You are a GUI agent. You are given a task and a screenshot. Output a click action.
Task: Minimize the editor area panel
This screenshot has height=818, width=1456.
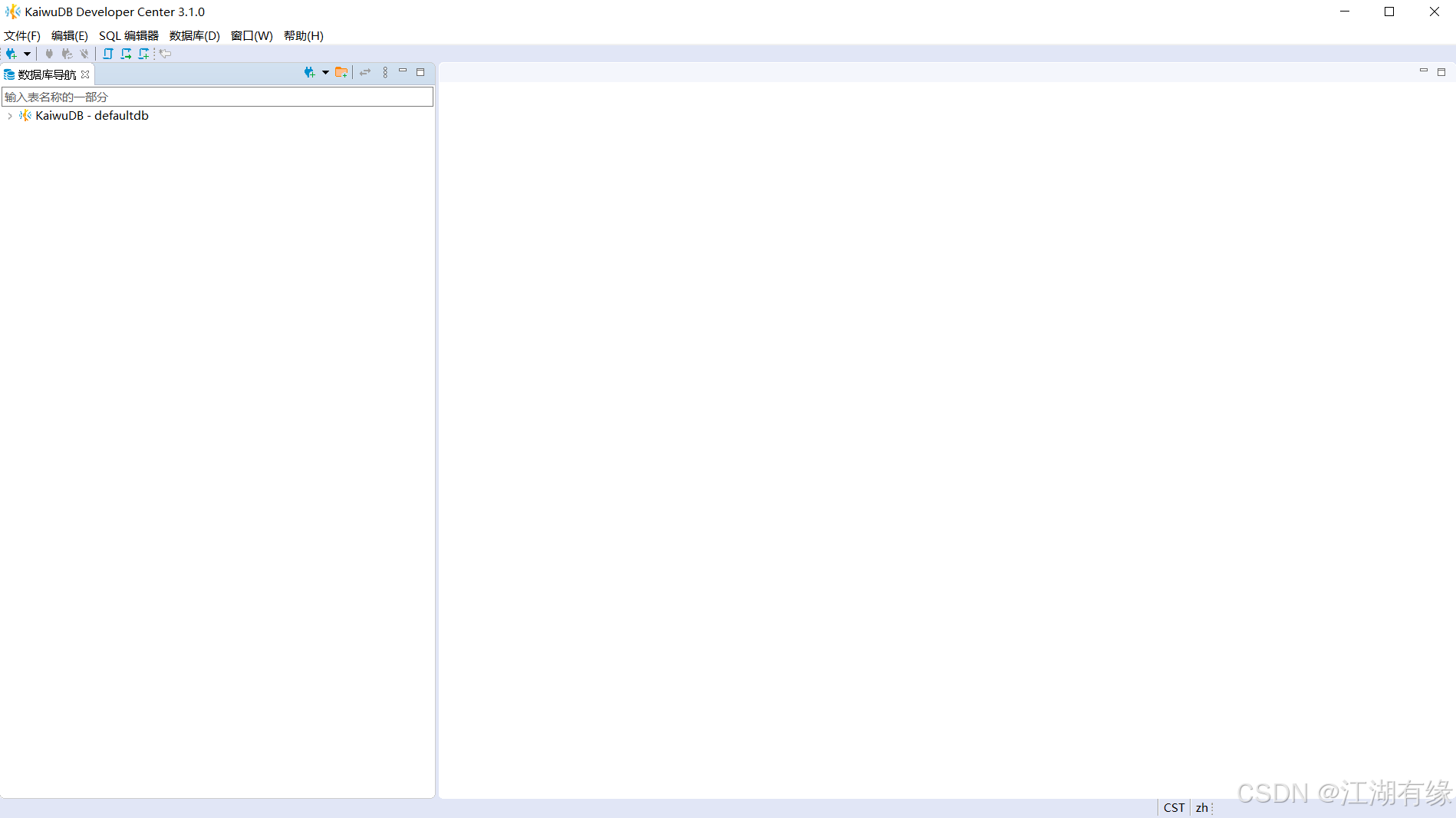point(1424,71)
